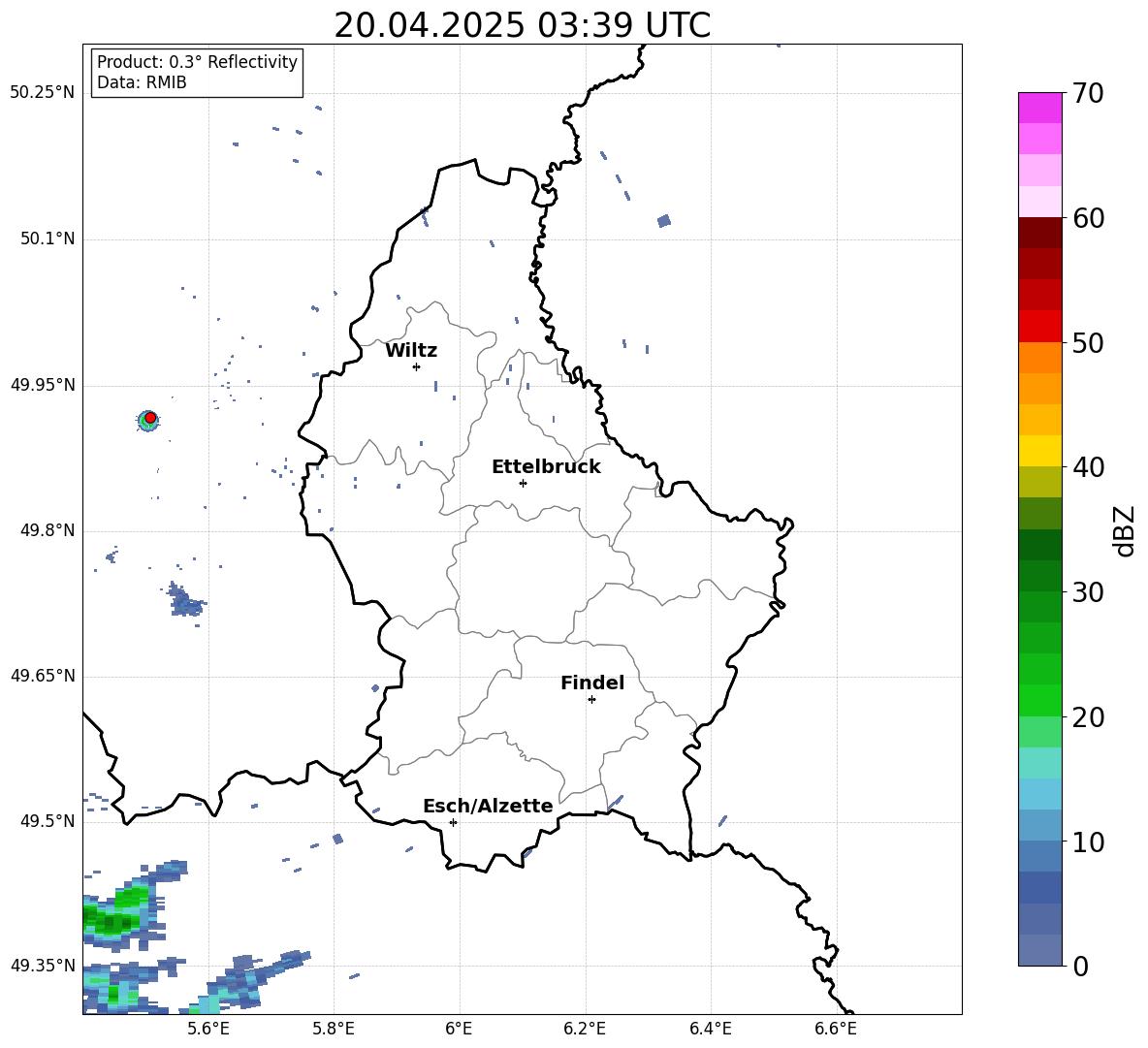Click the 50.1°N latitude label
Image resolution: width=1148 pixels, height=1048 pixels.
coord(48,239)
